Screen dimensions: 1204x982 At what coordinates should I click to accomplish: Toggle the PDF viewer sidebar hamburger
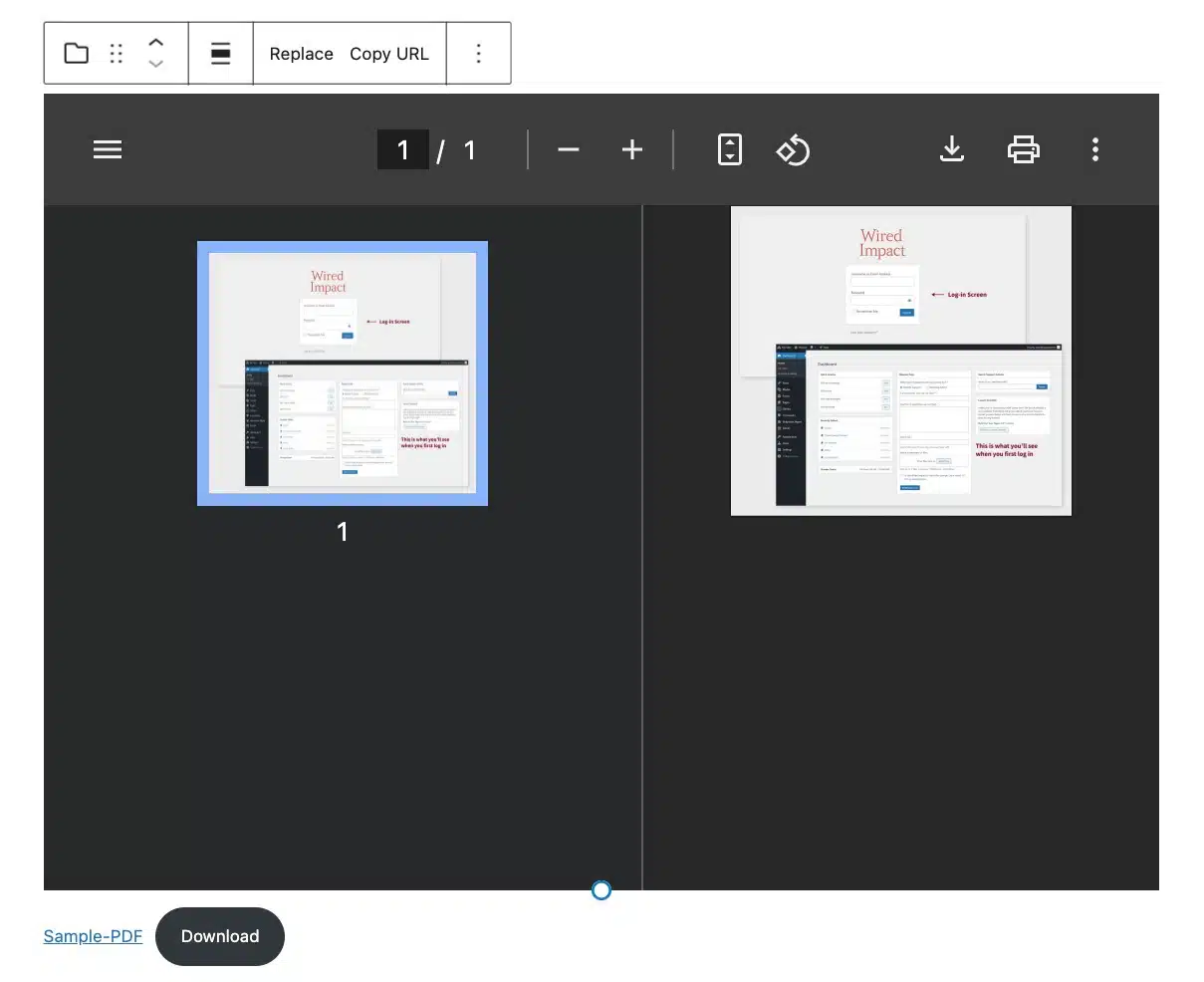pyautogui.click(x=108, y=149)
